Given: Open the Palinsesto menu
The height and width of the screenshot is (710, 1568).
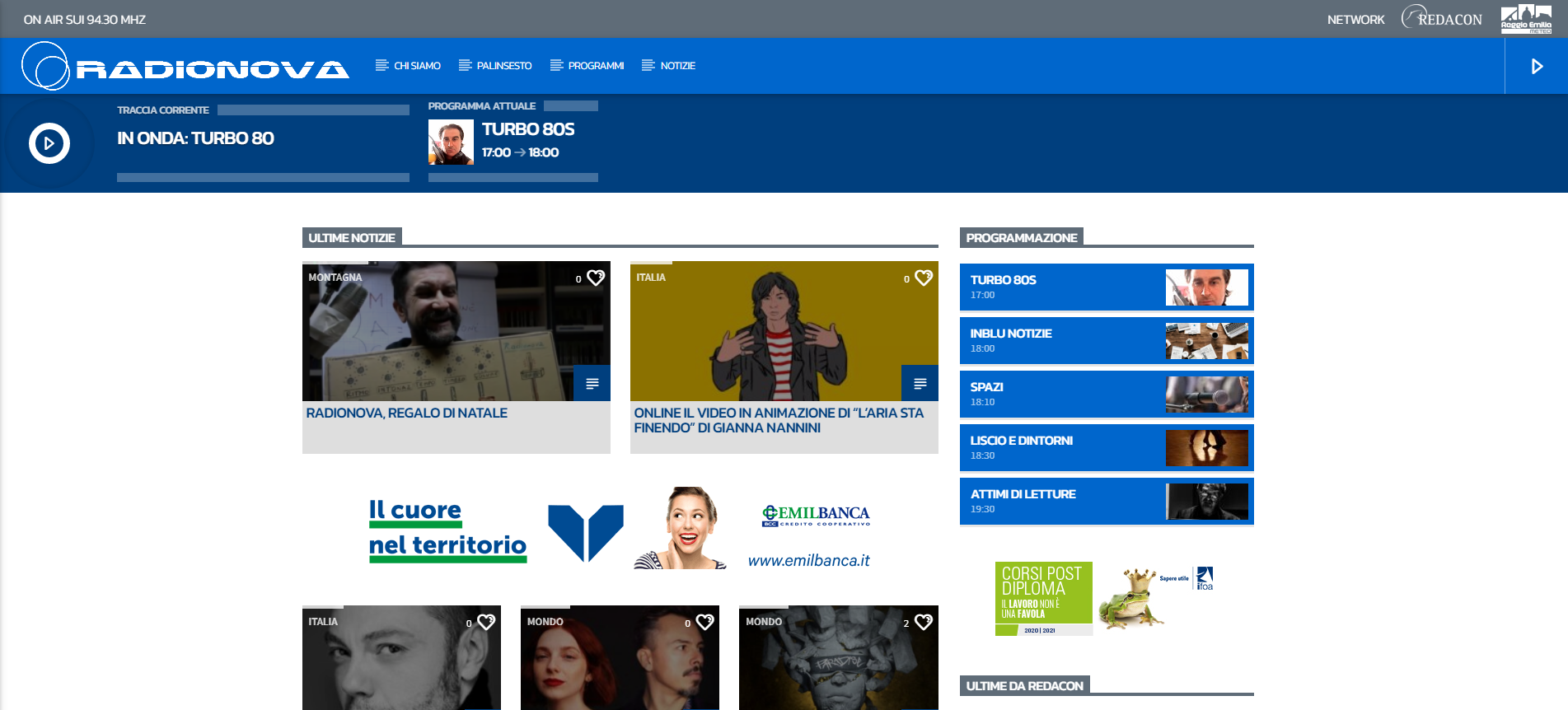Looking at the screenshot, I should click(x=495, y=66).
